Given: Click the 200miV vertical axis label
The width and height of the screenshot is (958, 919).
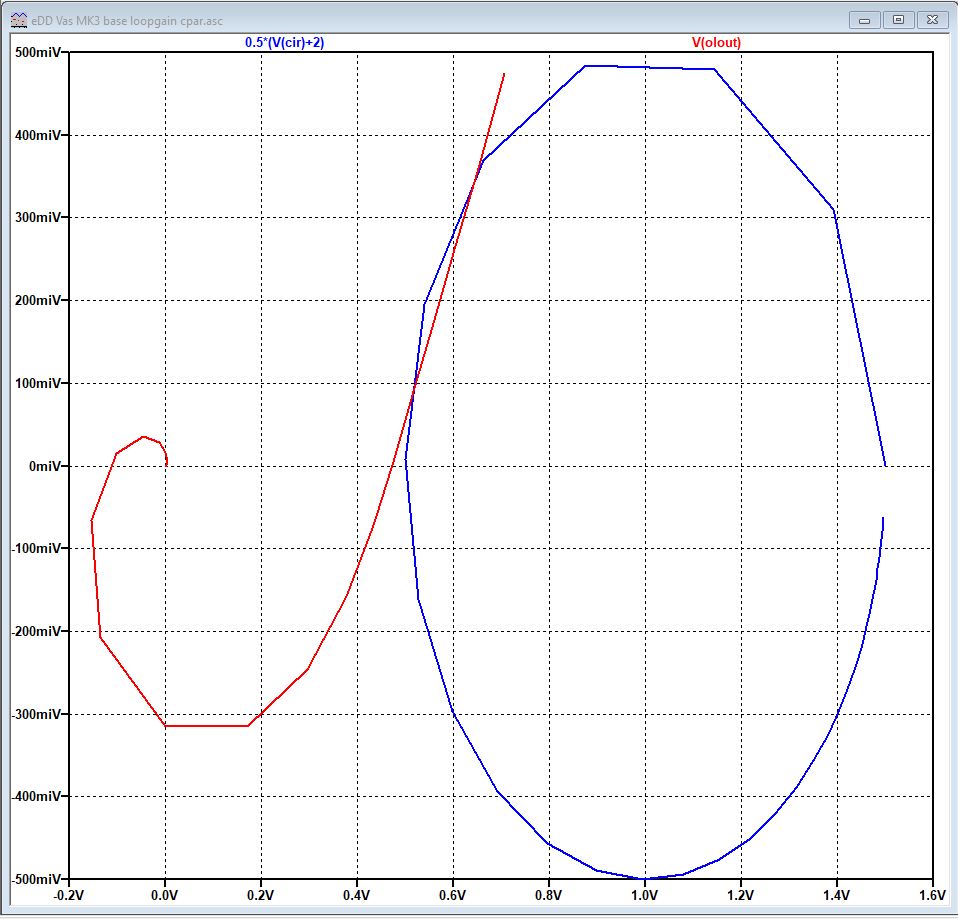Looking at the screenshot, I should [x=37, y=301].
